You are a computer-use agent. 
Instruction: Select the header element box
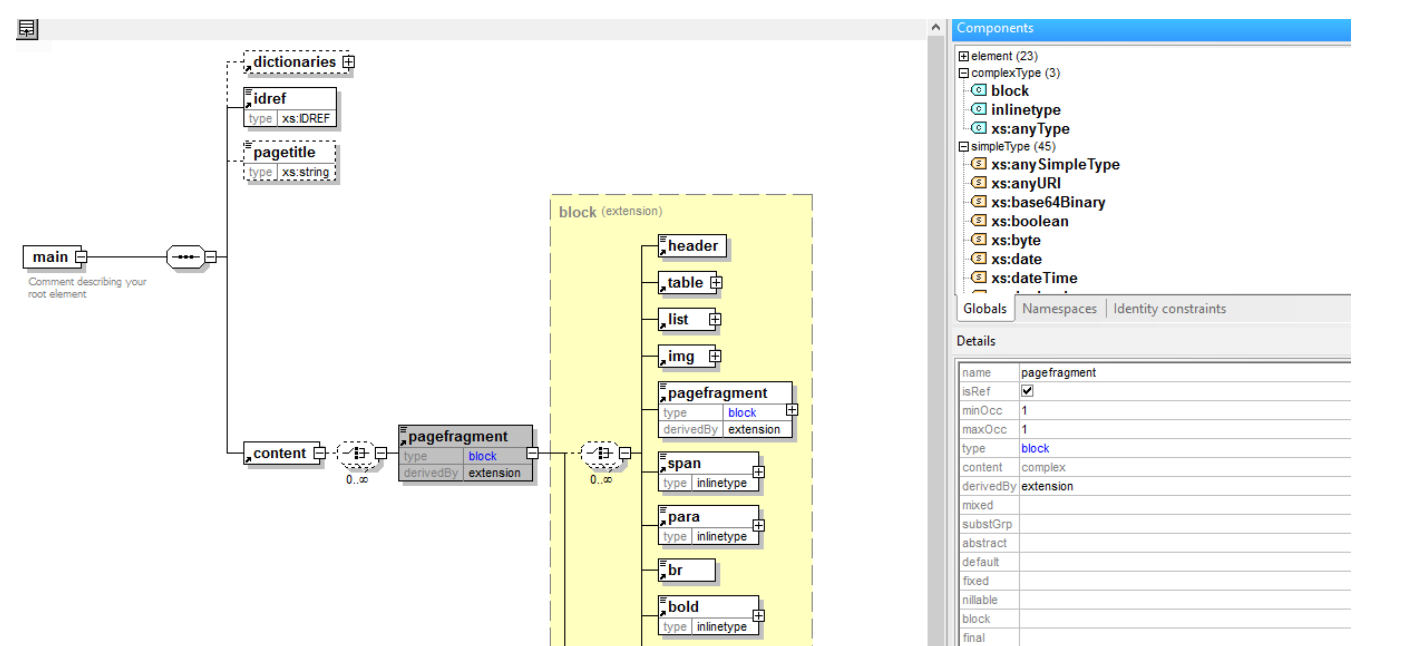pyautogui.click(x=692, y=246)
